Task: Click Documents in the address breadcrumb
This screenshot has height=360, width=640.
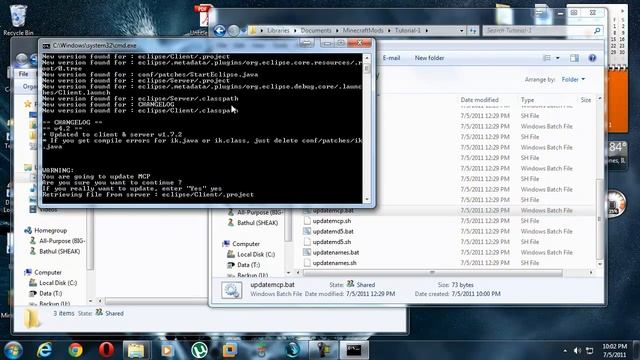Action: coord(316,31)
